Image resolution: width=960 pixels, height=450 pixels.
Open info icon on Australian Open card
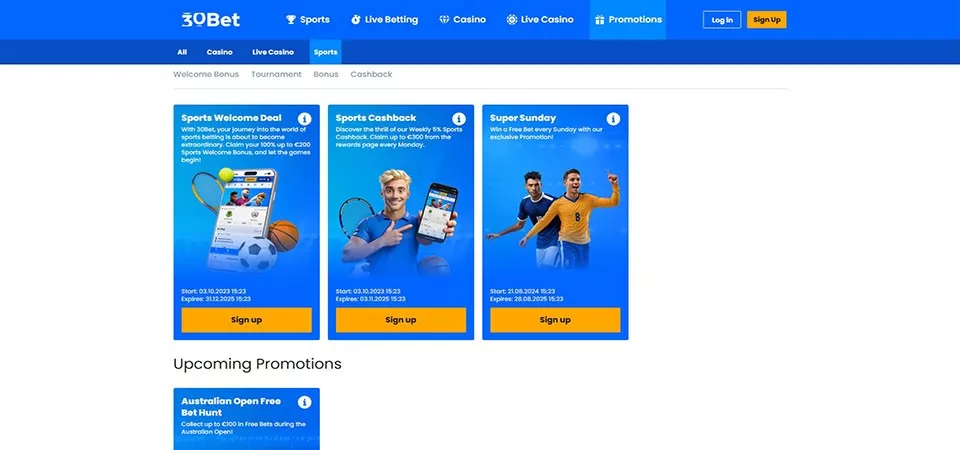[x=304, y=402]
